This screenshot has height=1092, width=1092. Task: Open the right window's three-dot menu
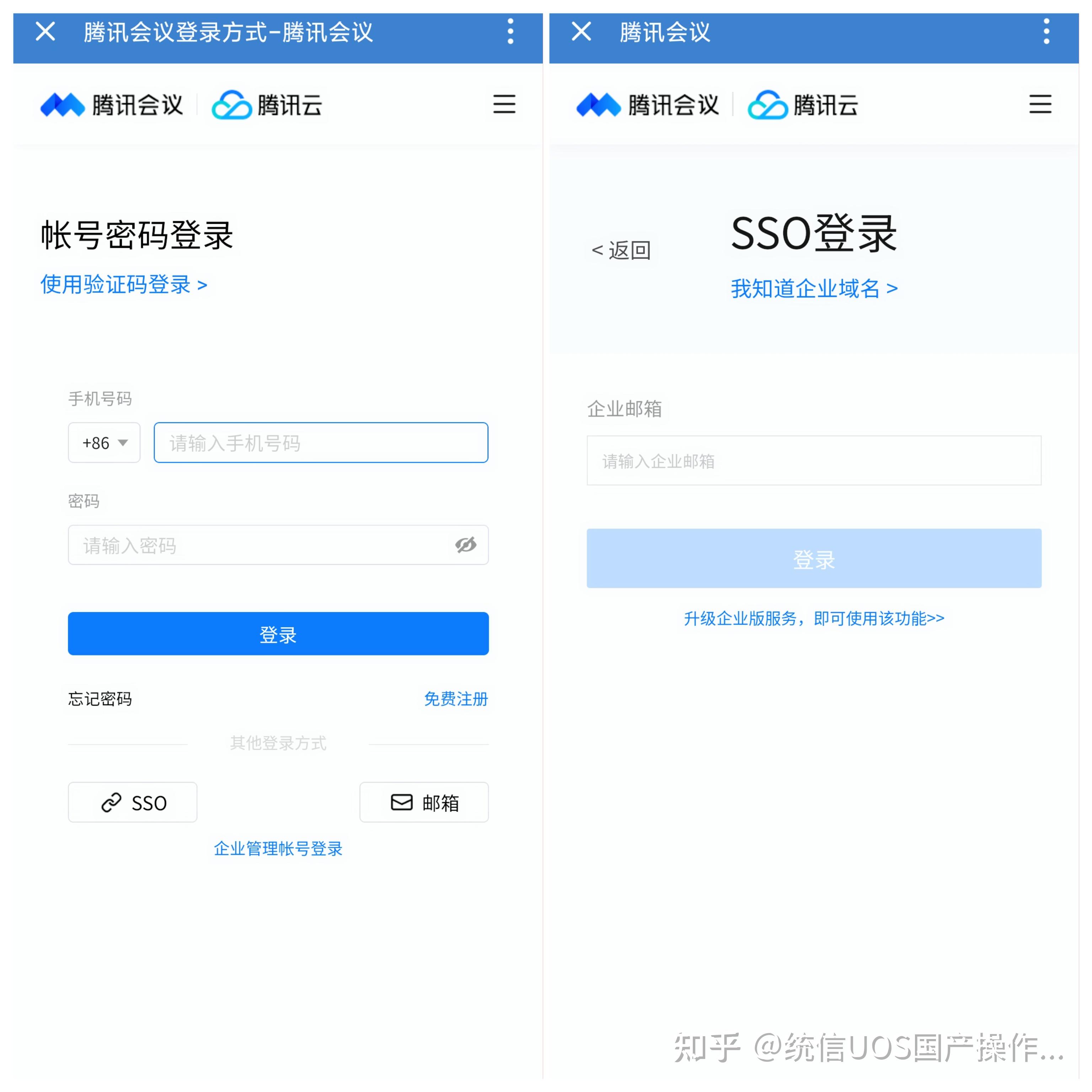[1046, 32]
